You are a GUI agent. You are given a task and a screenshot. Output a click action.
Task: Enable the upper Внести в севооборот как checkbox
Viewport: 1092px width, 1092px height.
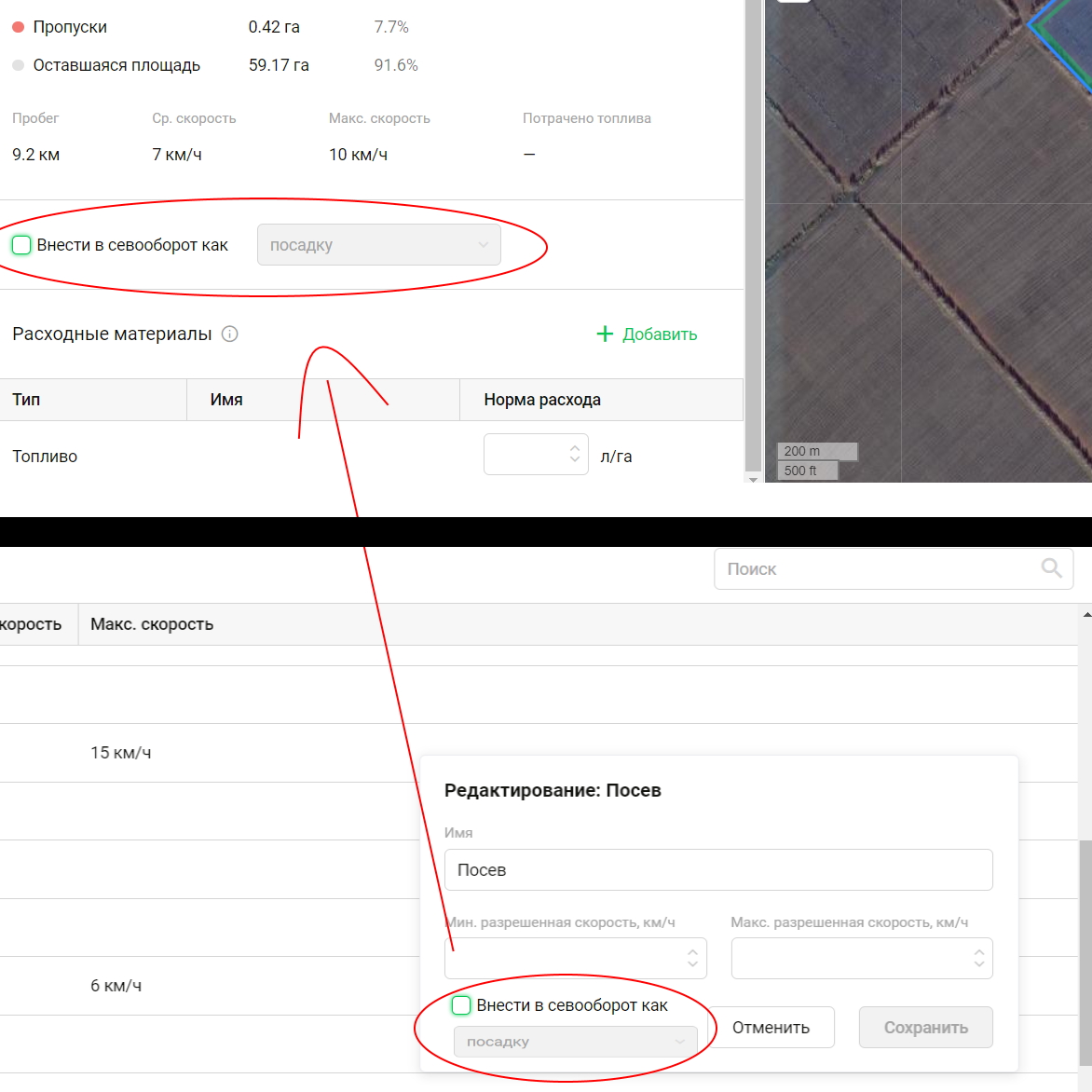click(x=21, y=245)
